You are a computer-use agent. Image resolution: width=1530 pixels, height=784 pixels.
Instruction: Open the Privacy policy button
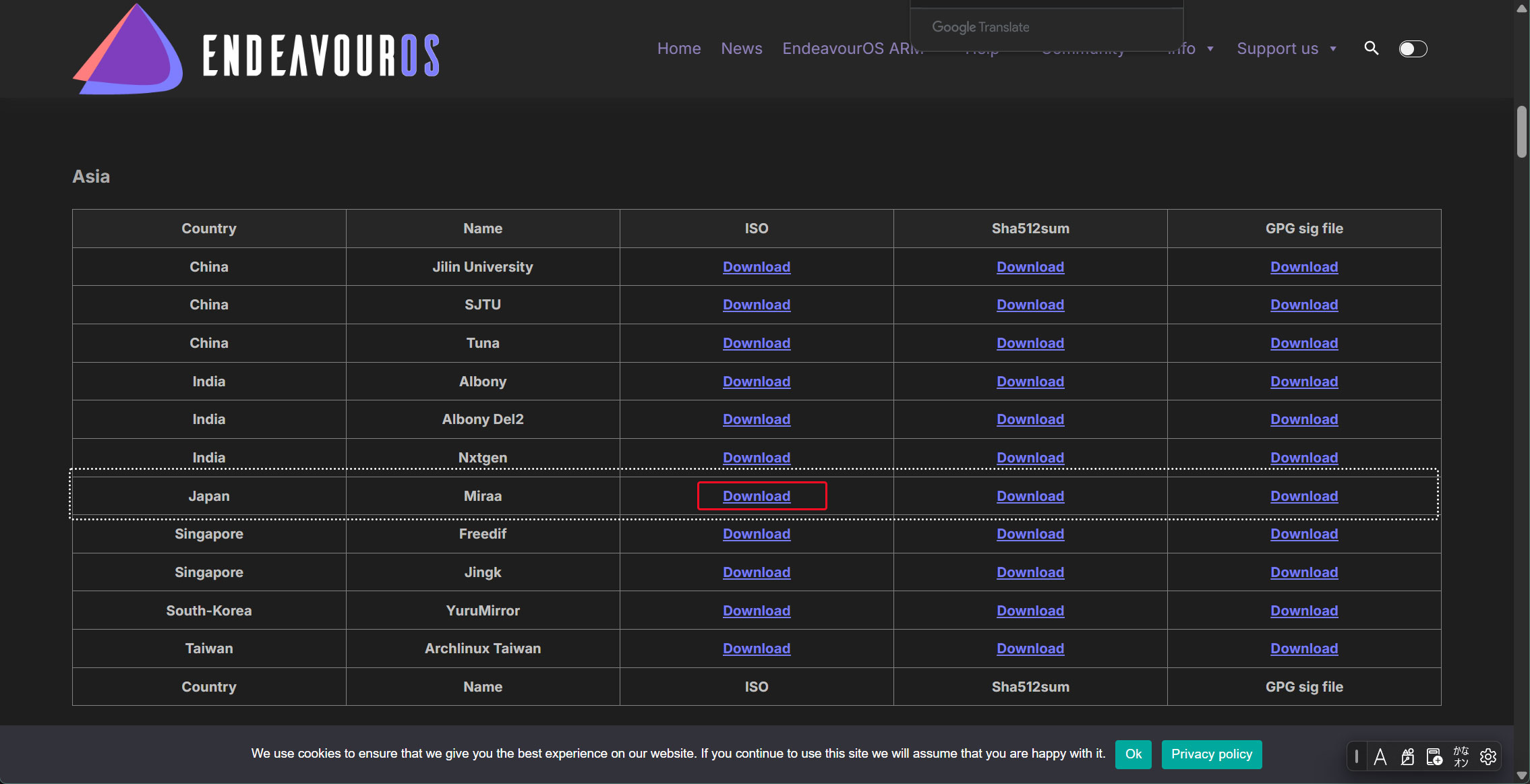point(1212,754)
